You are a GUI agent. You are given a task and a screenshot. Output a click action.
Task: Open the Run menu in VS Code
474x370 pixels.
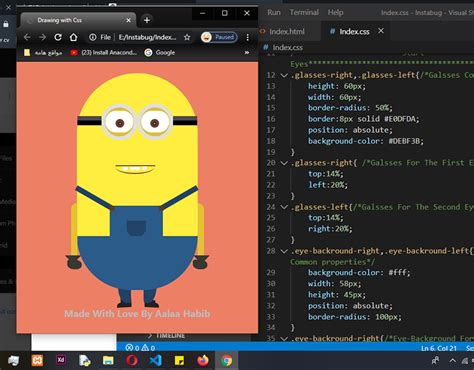point(274,12)
